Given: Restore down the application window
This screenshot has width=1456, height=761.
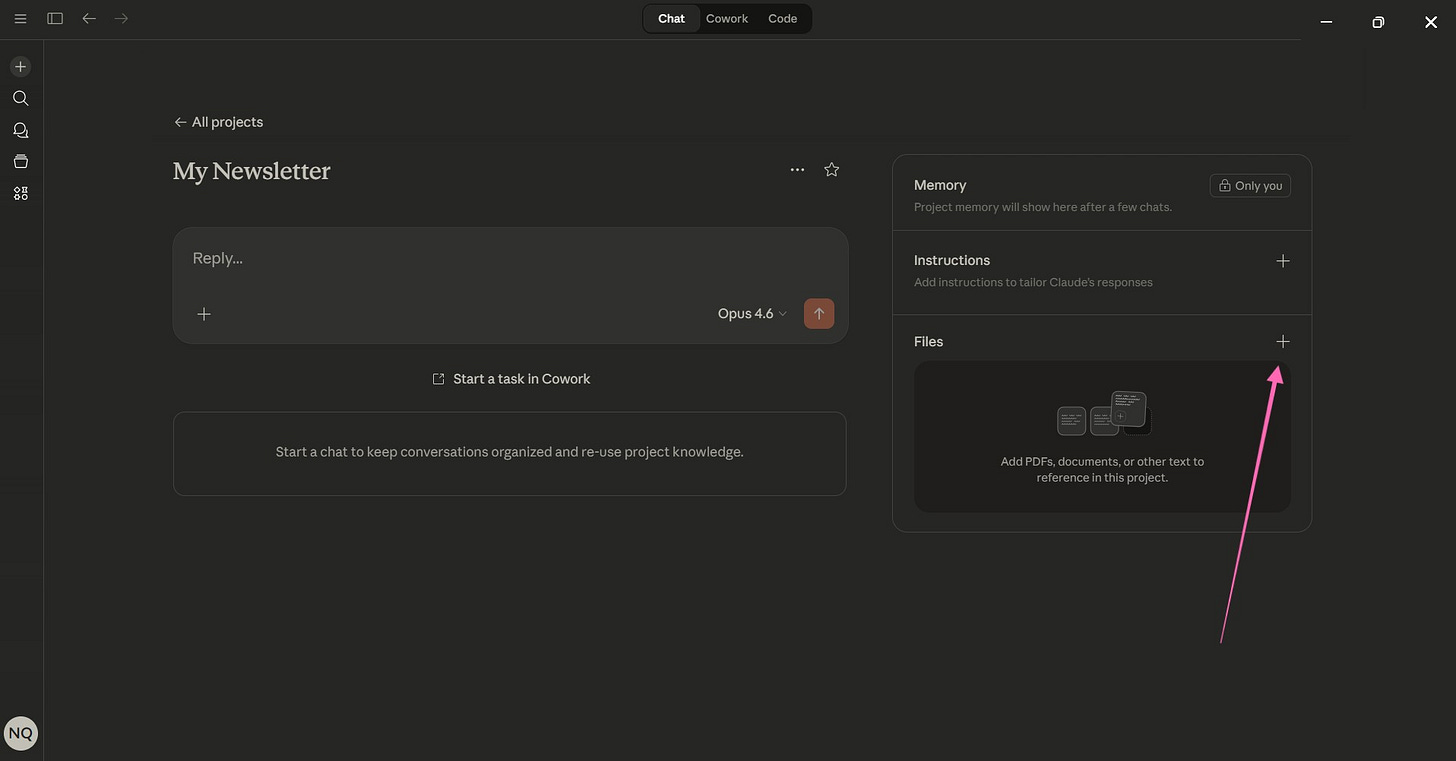Looking at the screenshot, I should [x=1378, y=22].
